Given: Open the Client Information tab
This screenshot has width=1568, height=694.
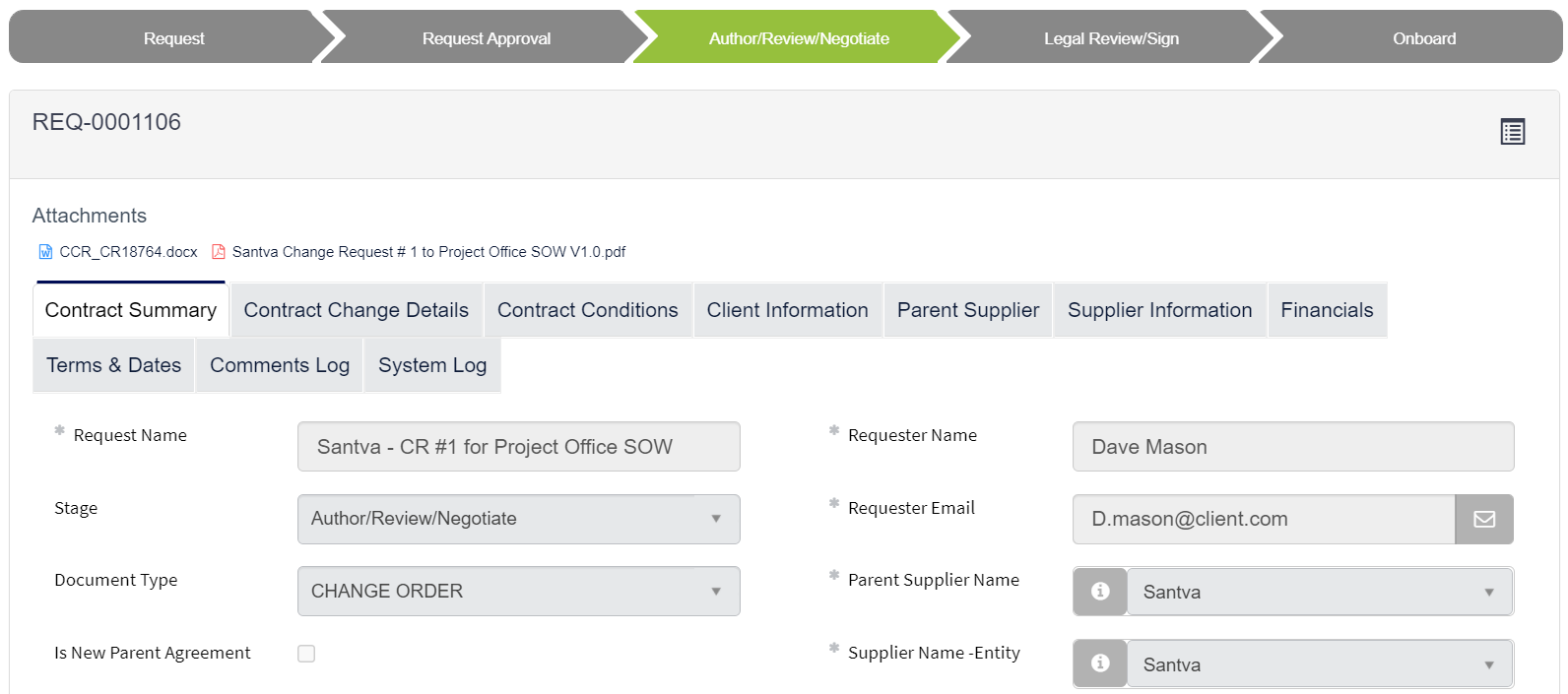Looking at the screenshot, I should [x=787, y=310].
